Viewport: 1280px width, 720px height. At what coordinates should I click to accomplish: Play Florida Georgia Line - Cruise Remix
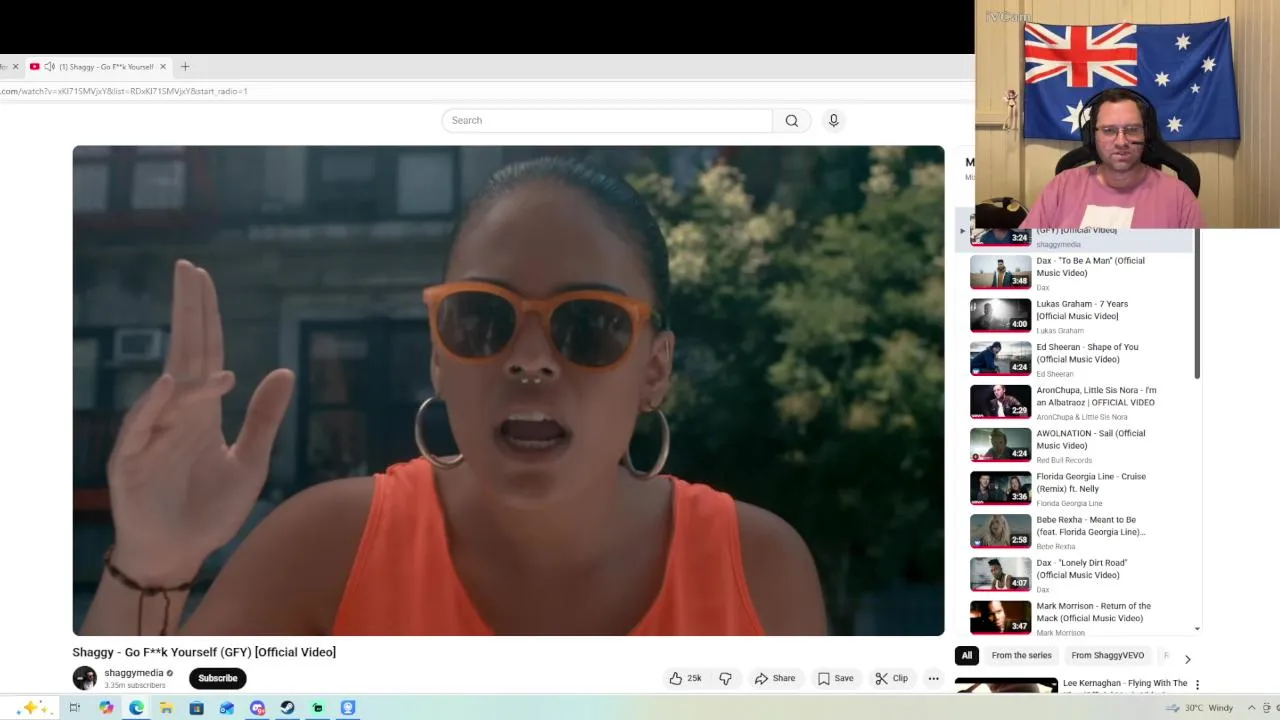(x=1091, y=482)
